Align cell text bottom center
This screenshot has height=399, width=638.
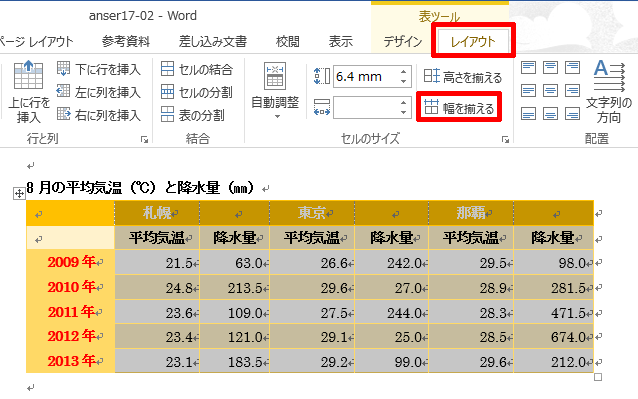pyautogui.click(x=550, y=113)
